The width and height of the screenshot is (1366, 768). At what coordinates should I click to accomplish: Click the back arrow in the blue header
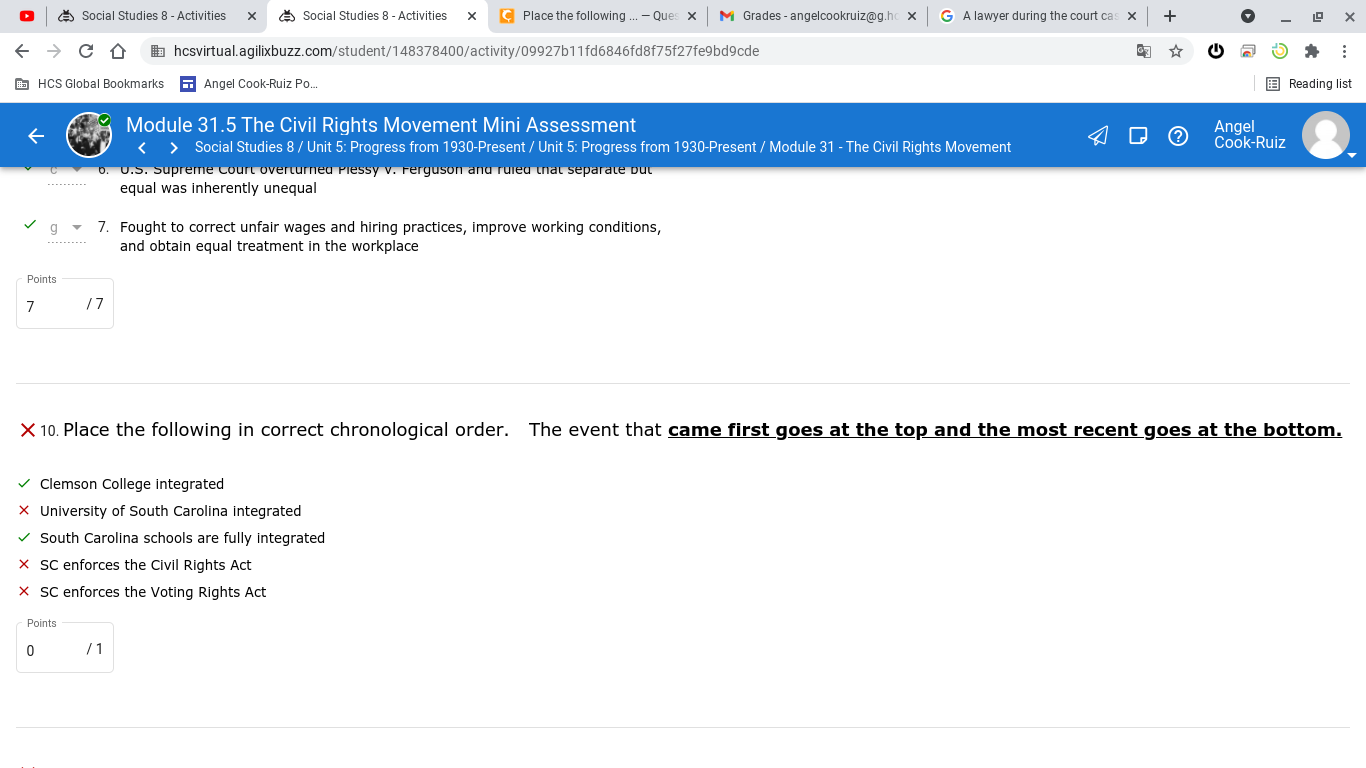[x=36, y=136]
